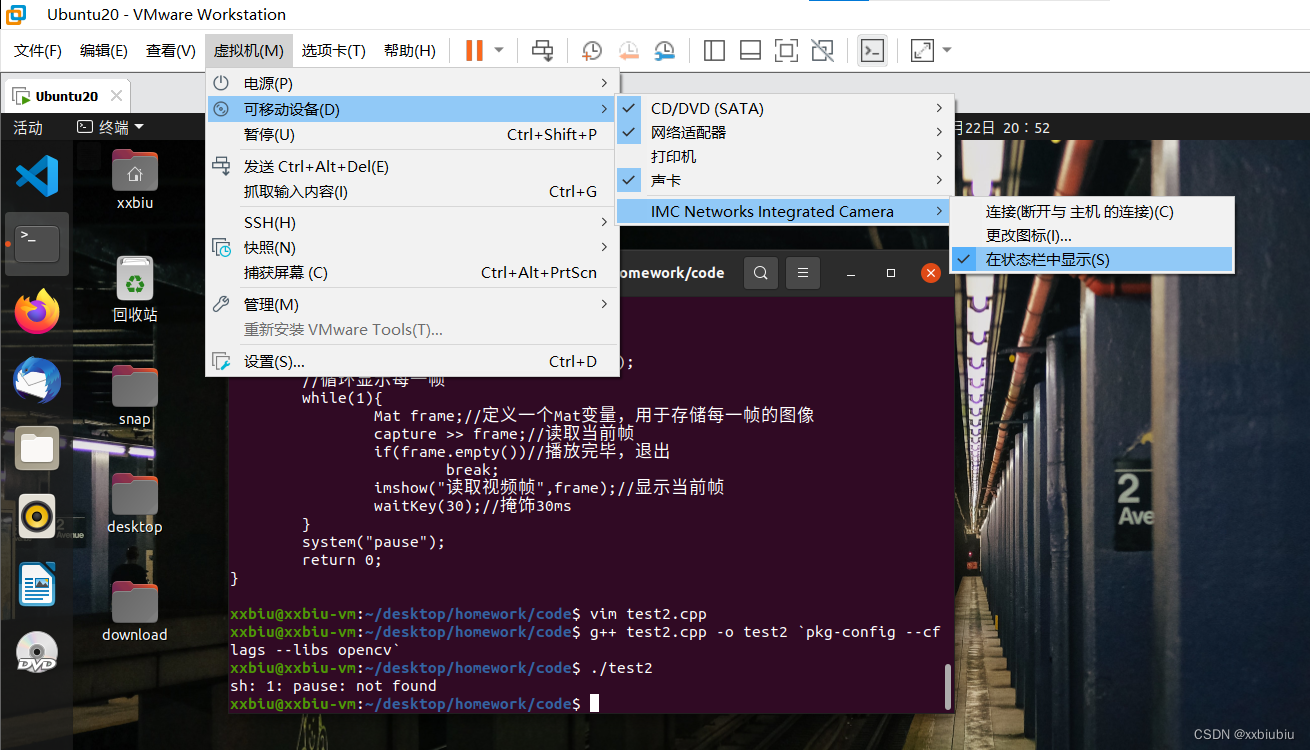Screen dimensions: 1310x750
Task: Open Rhythmbox from the dock
Action: [37, 516]
